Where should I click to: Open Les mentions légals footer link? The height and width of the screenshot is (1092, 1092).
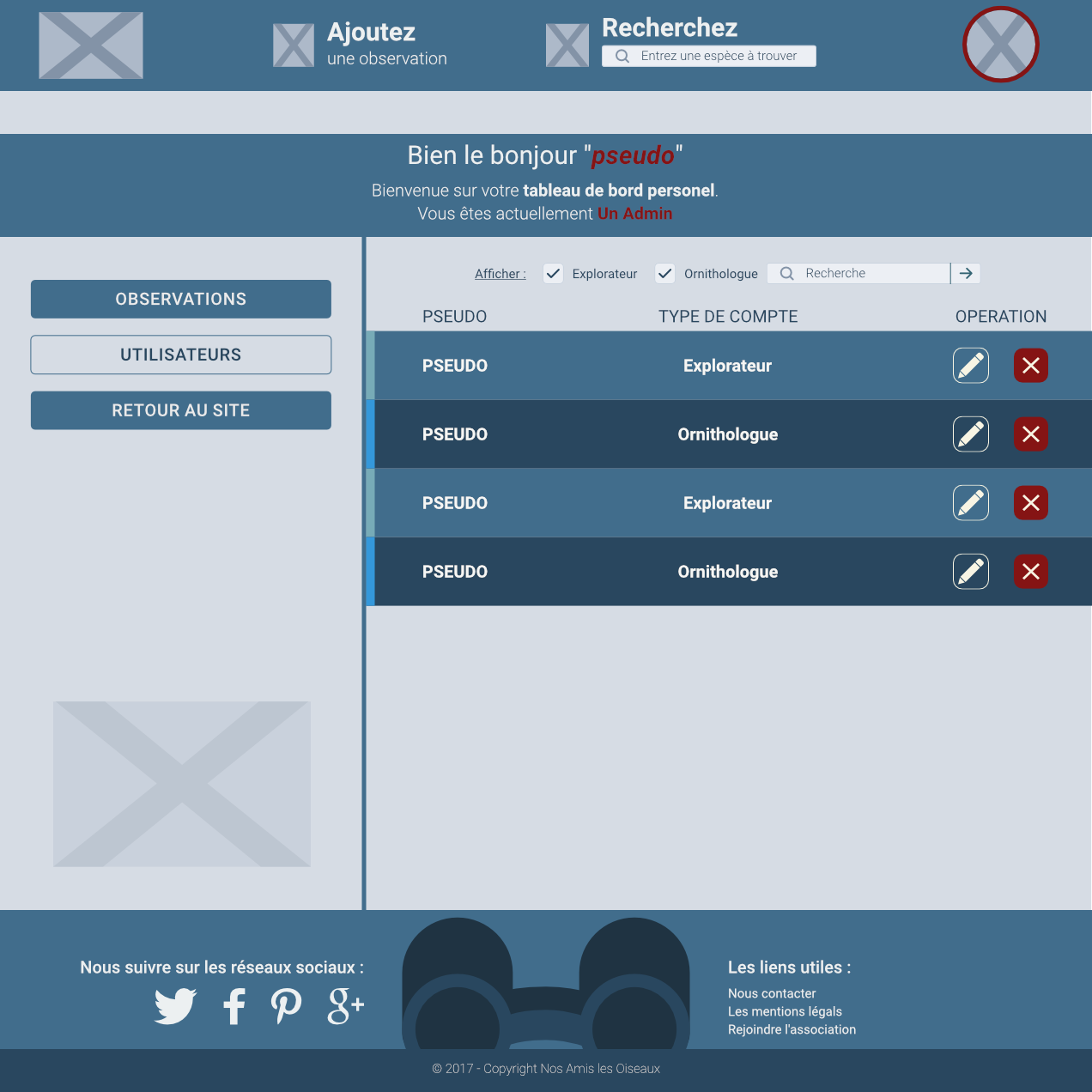pyautogui.click(x=785, y=1011)
